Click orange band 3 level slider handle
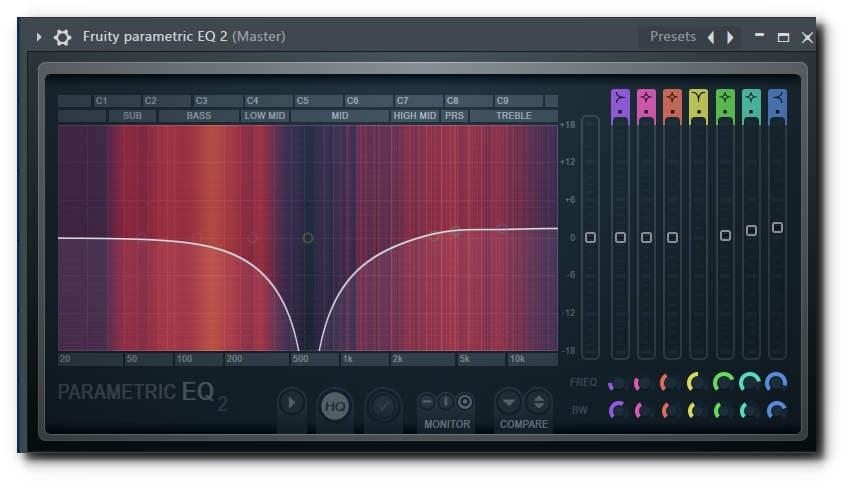 (672, 237)
